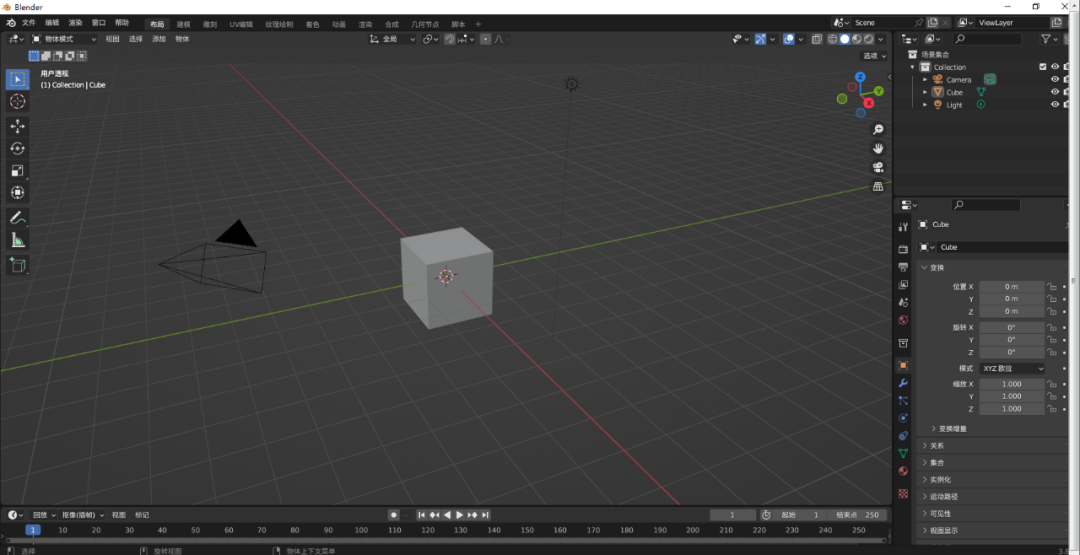Choose the Add Cube tool
Screen dimensions: 1080x555
point(18,265)
